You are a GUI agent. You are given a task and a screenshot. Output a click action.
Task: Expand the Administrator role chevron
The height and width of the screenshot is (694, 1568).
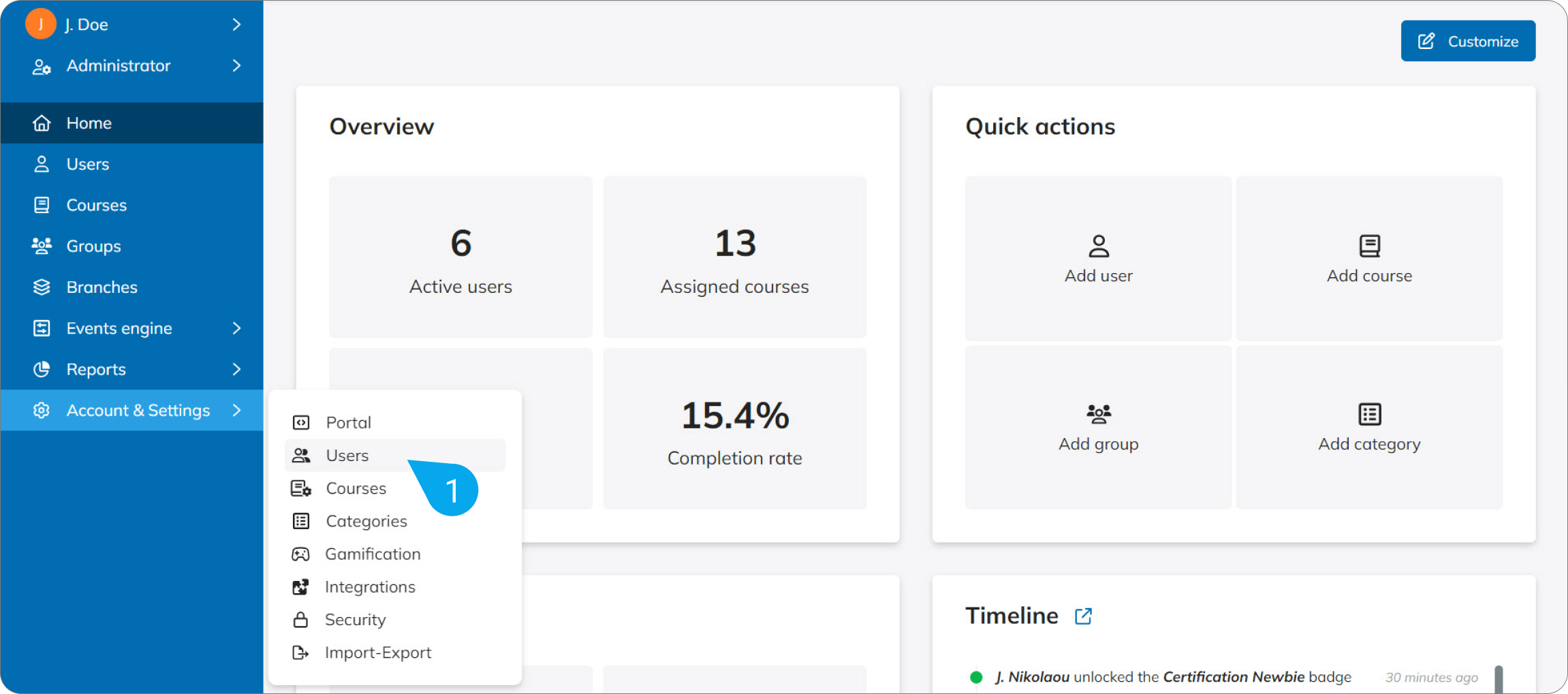[236, 65]
